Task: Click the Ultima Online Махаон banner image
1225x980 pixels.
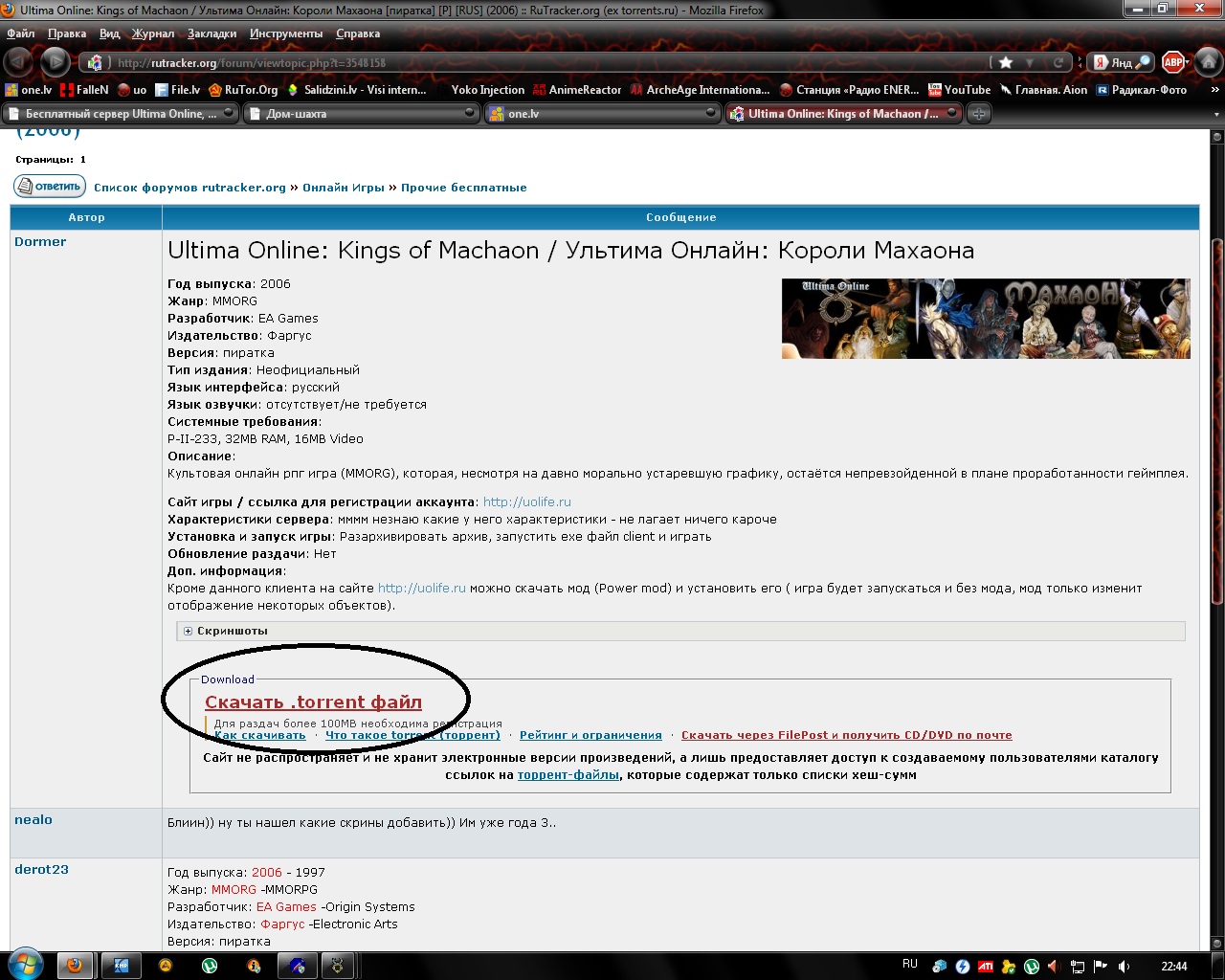Action: tap(986, 319)
